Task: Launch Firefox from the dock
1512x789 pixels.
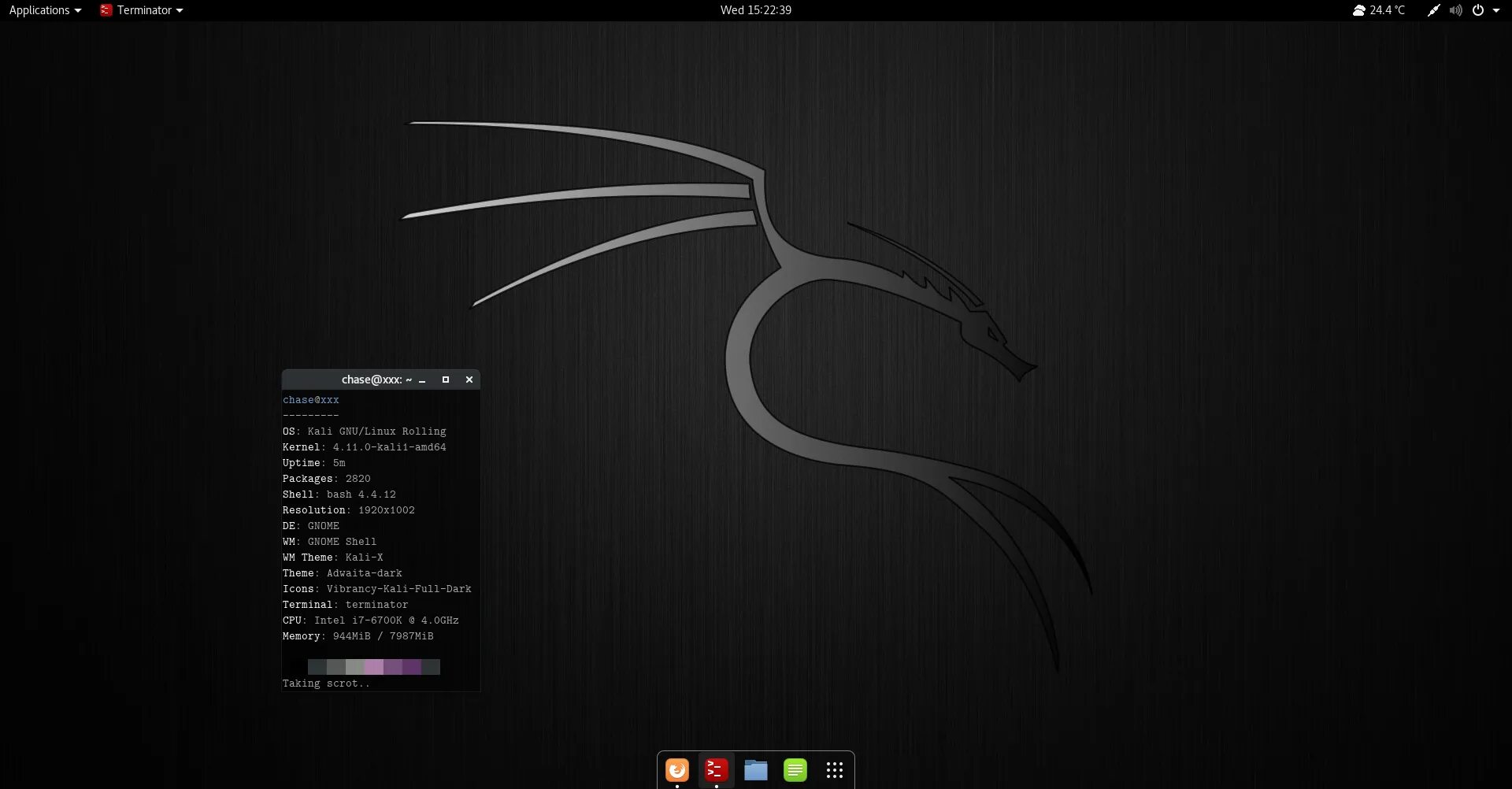Action: tap(677, 769)
